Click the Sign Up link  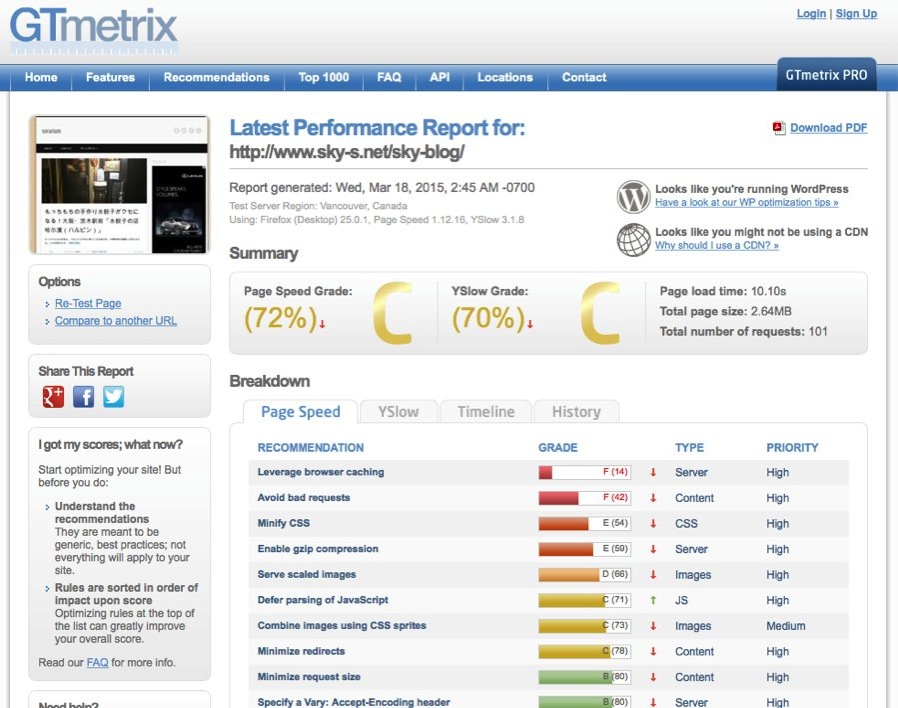pyautogui.click(x=856, y=14)
